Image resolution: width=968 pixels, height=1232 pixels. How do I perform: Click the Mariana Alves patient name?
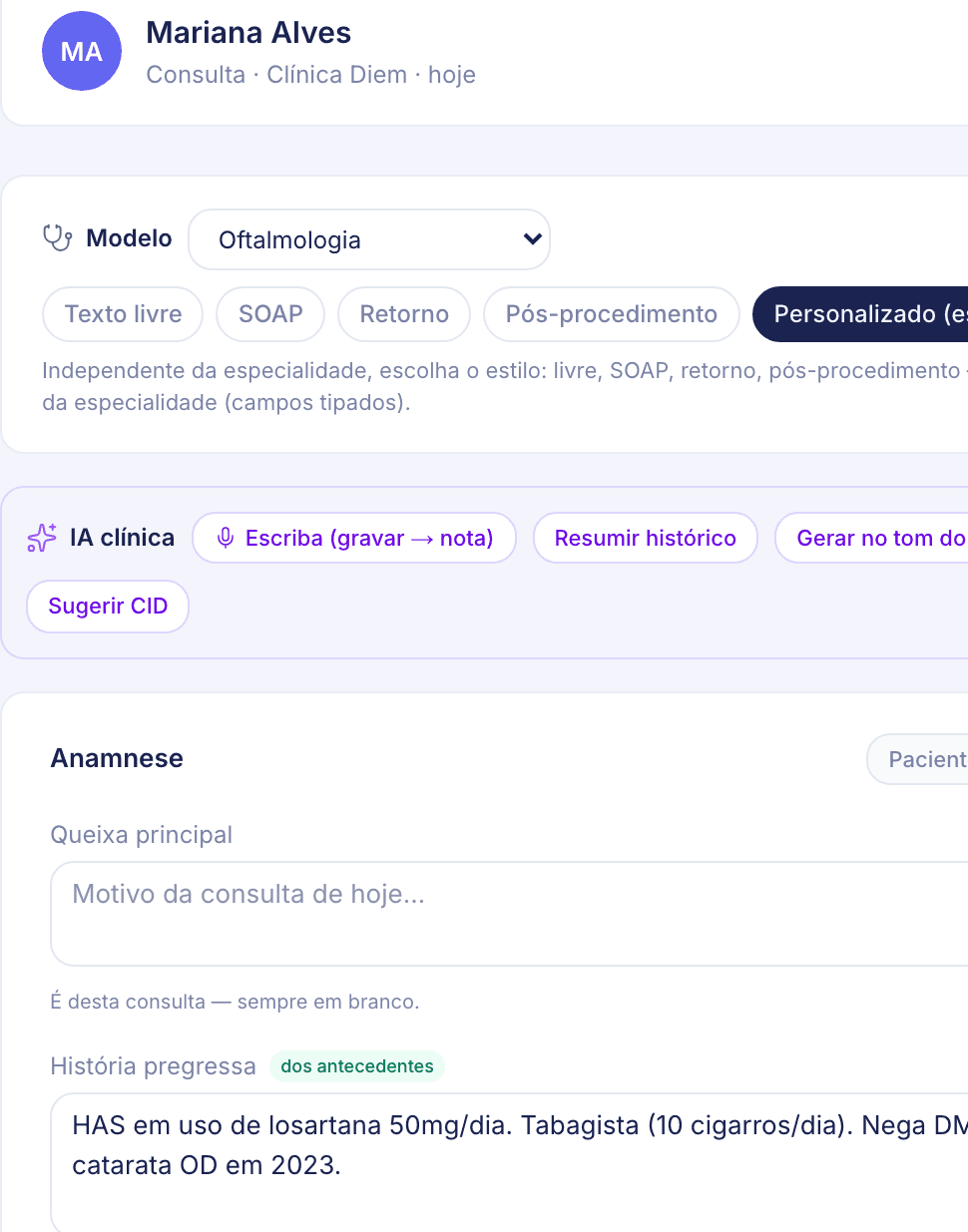(x=248, y=33)
